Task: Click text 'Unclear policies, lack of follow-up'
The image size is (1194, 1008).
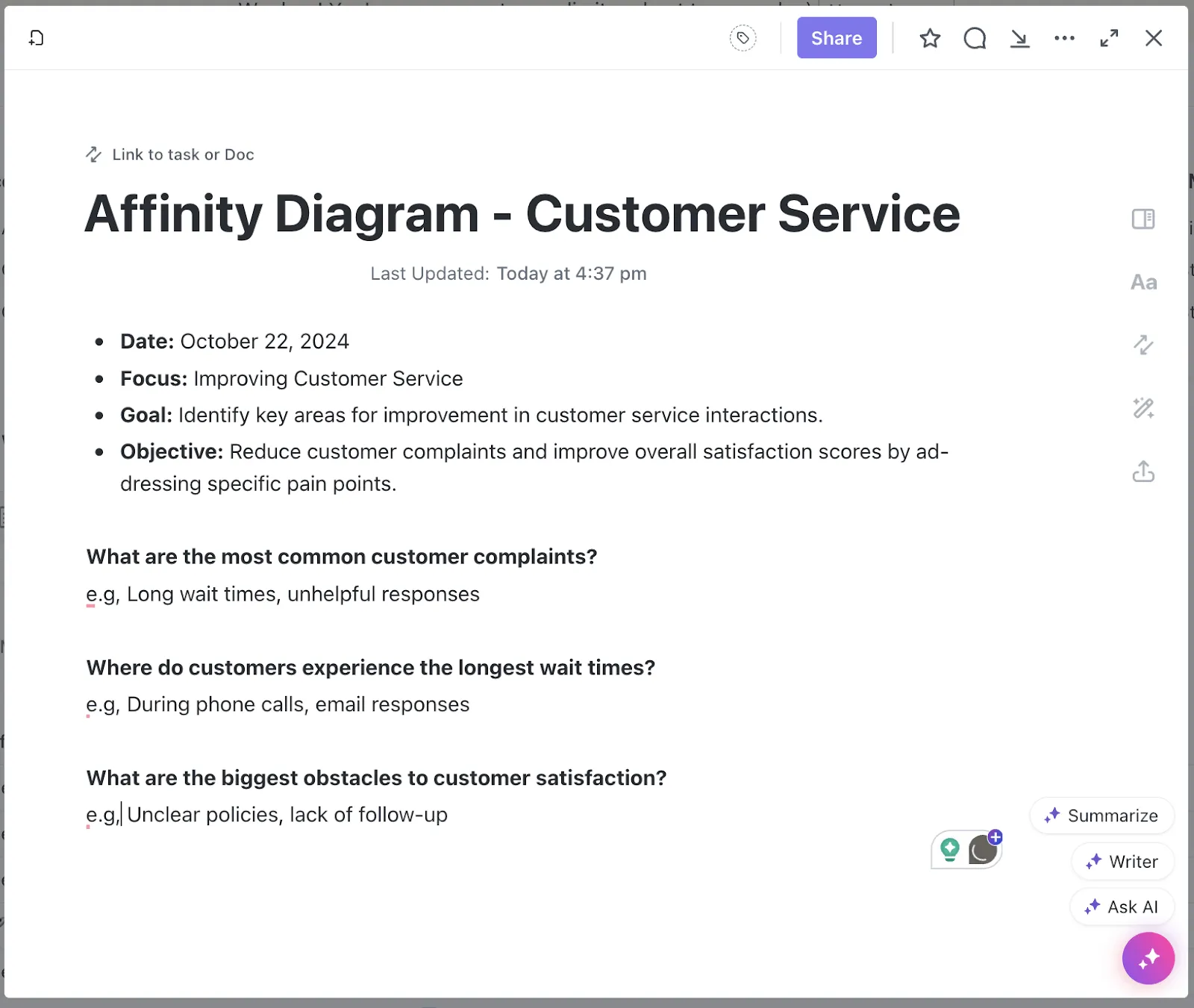Action: 287,815
